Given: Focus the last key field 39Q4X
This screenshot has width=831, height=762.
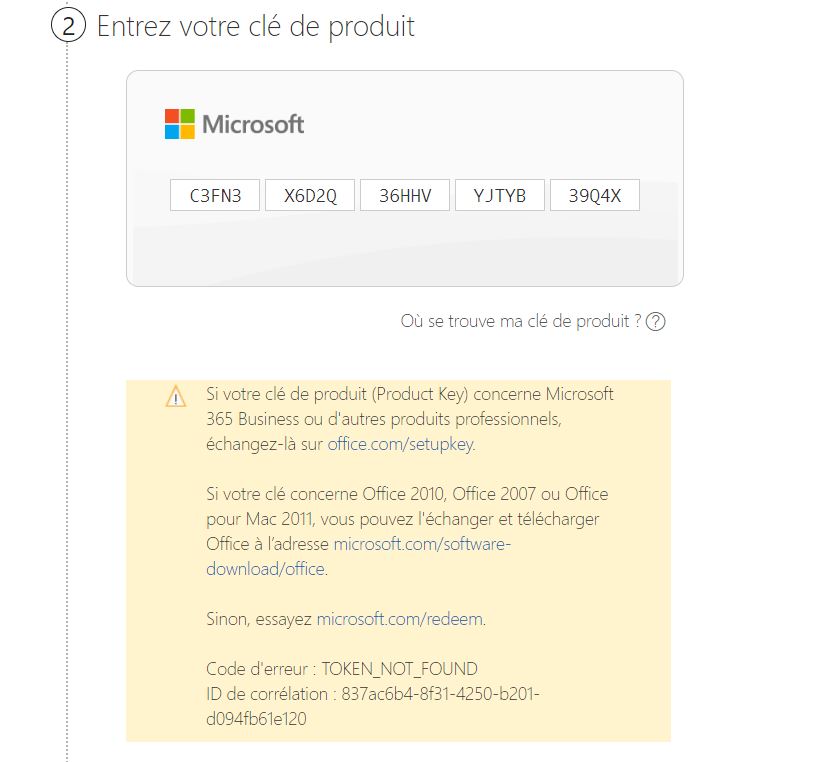Looking at the screenshot, I should tap(595, 196).
